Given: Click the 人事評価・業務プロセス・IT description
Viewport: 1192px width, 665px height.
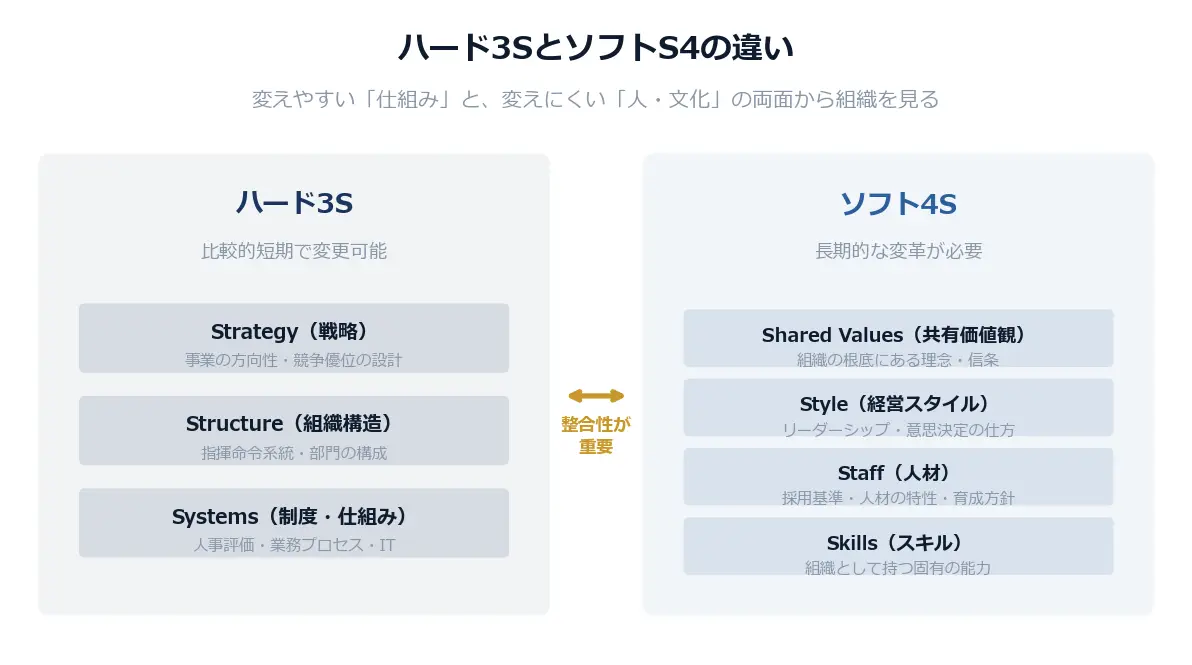Looking at the screenshot, I should click(x=294, y=545).
